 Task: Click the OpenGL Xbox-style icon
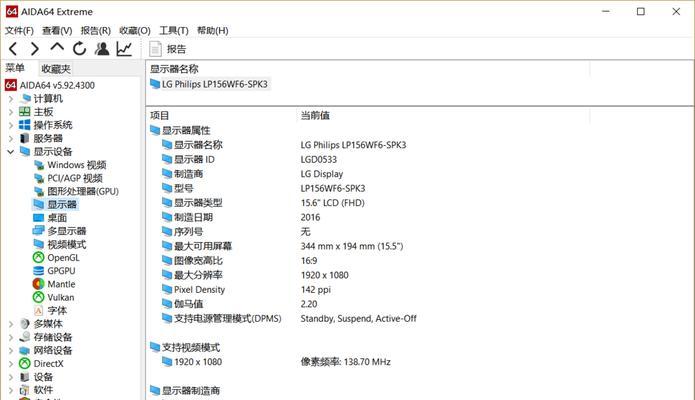tap(39, 257)
